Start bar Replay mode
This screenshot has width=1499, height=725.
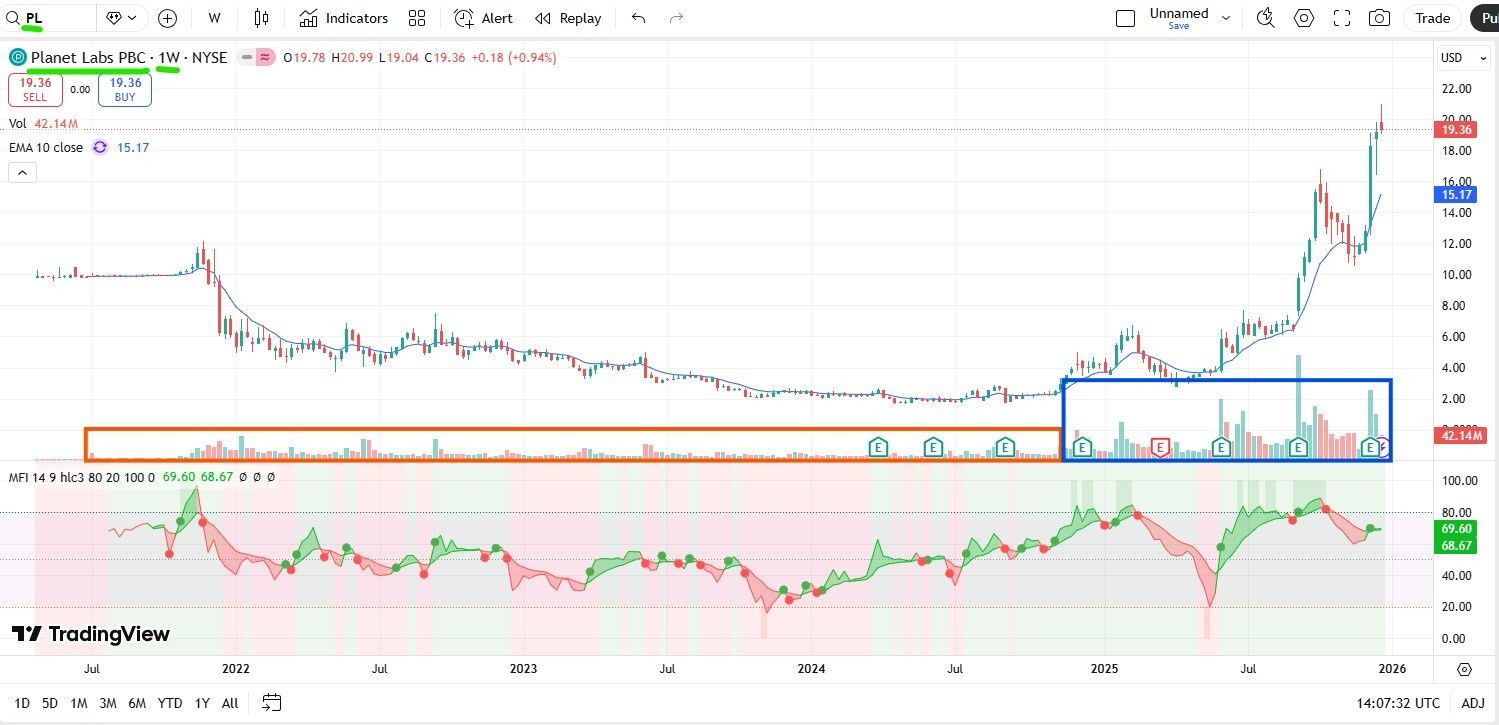click(568, 18)
